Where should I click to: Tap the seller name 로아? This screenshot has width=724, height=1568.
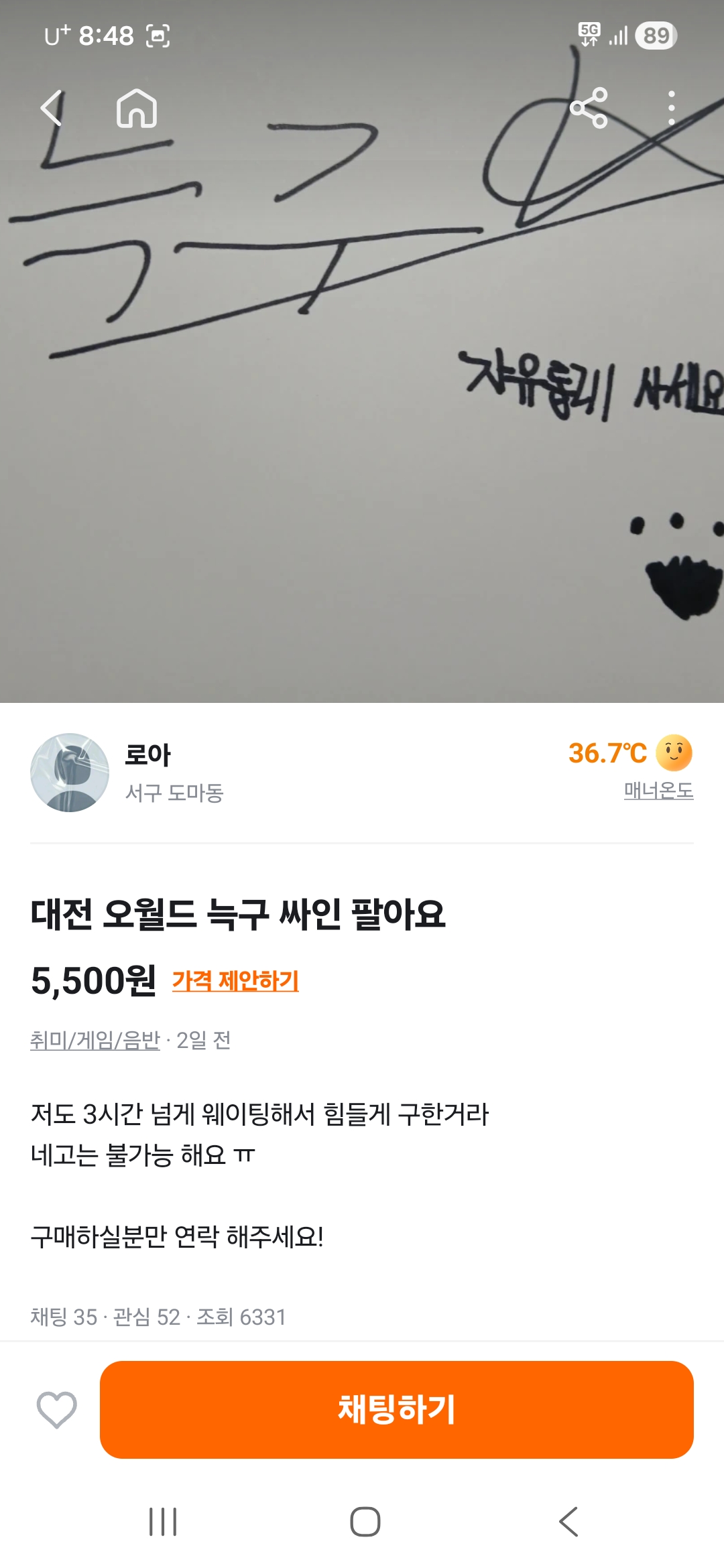147,755
